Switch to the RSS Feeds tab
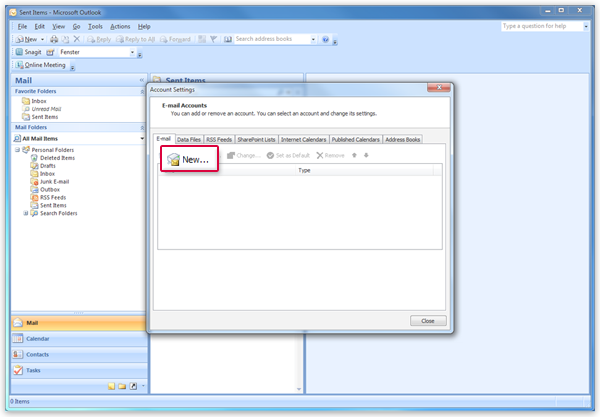The image size is (600, 417). pos(219,140)
